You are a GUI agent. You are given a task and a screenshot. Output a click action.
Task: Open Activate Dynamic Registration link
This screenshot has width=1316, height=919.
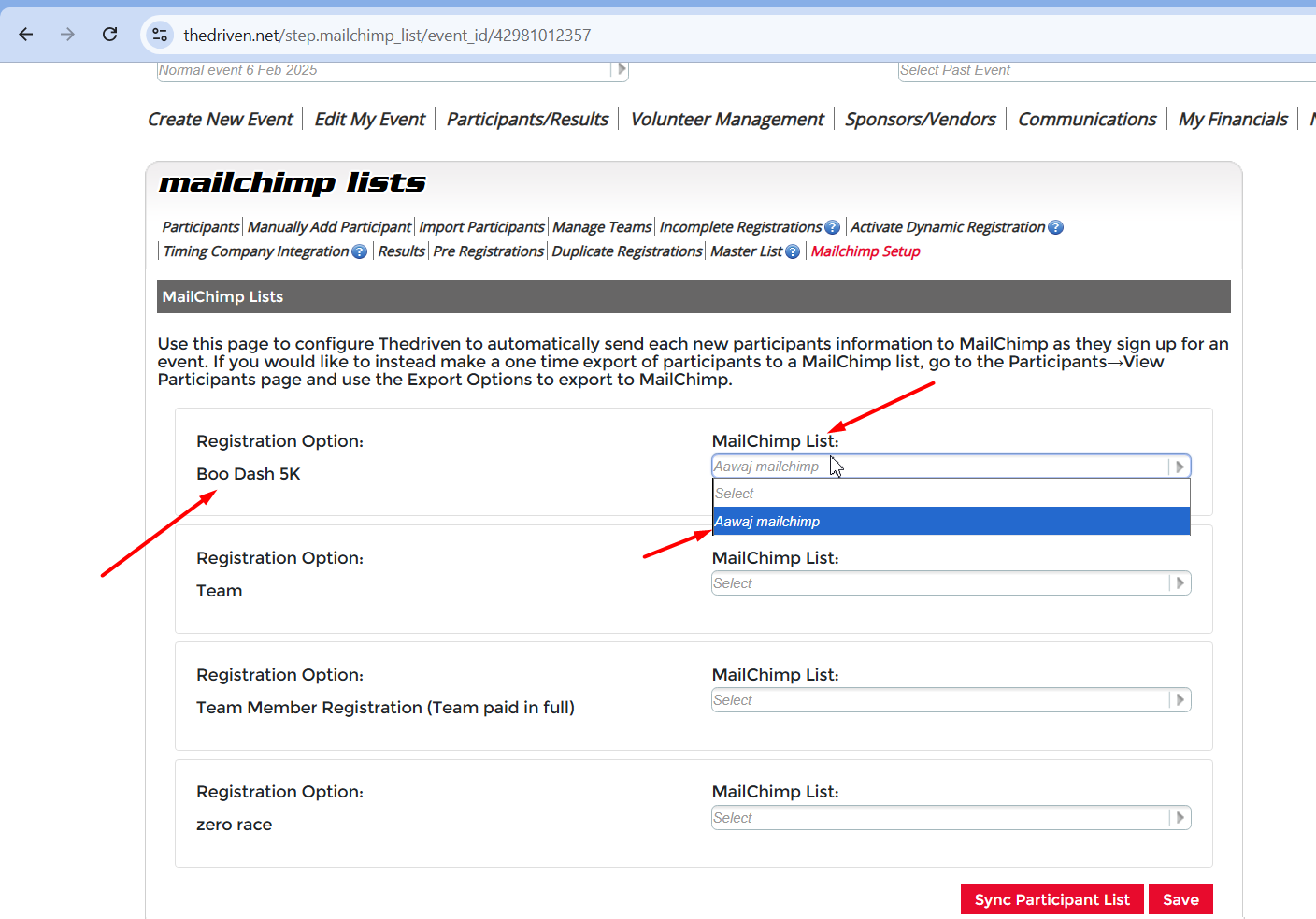click(948, 227)
